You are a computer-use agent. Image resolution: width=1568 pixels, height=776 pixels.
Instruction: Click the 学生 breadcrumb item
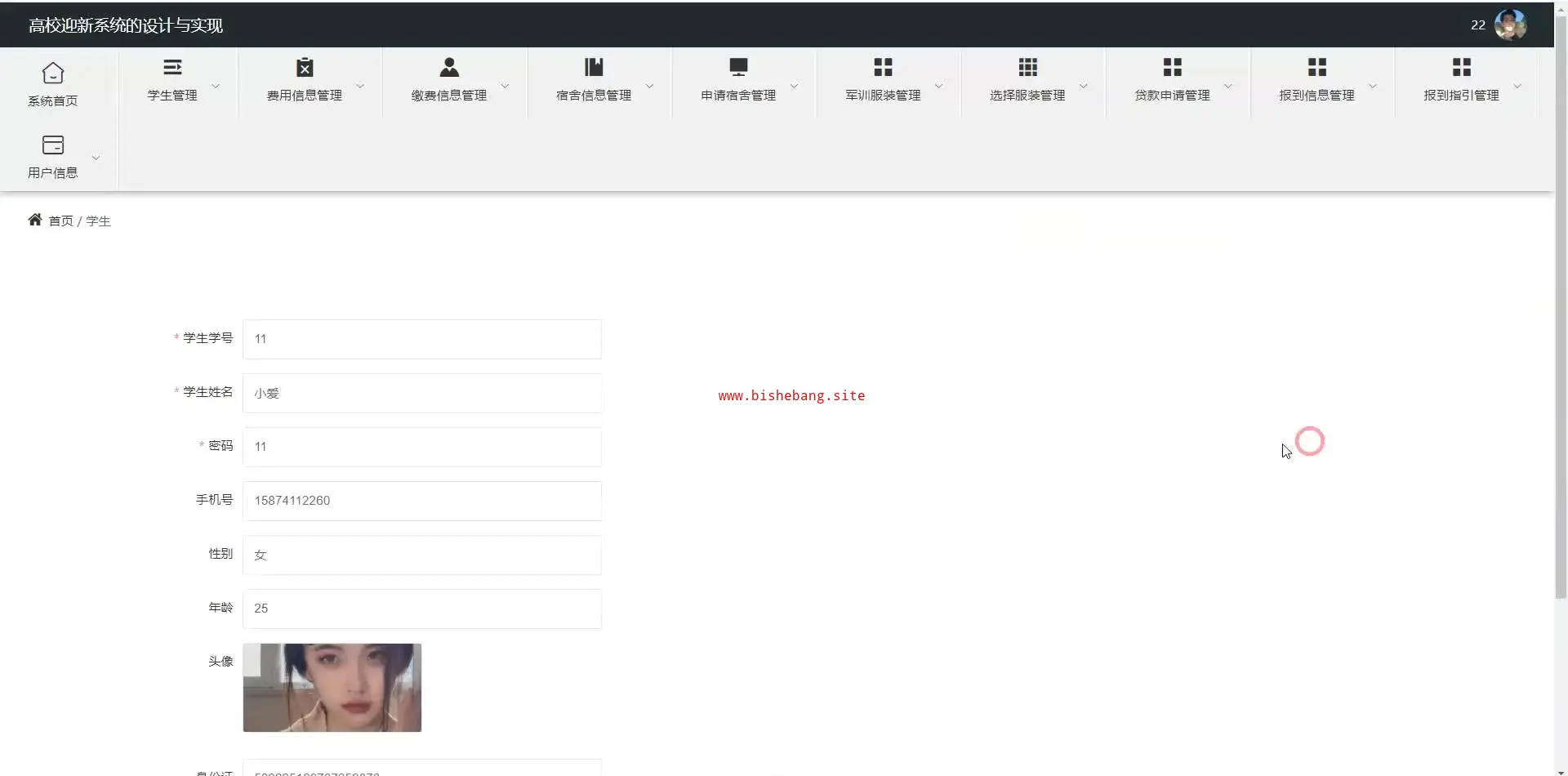click(x=98, y=221)
